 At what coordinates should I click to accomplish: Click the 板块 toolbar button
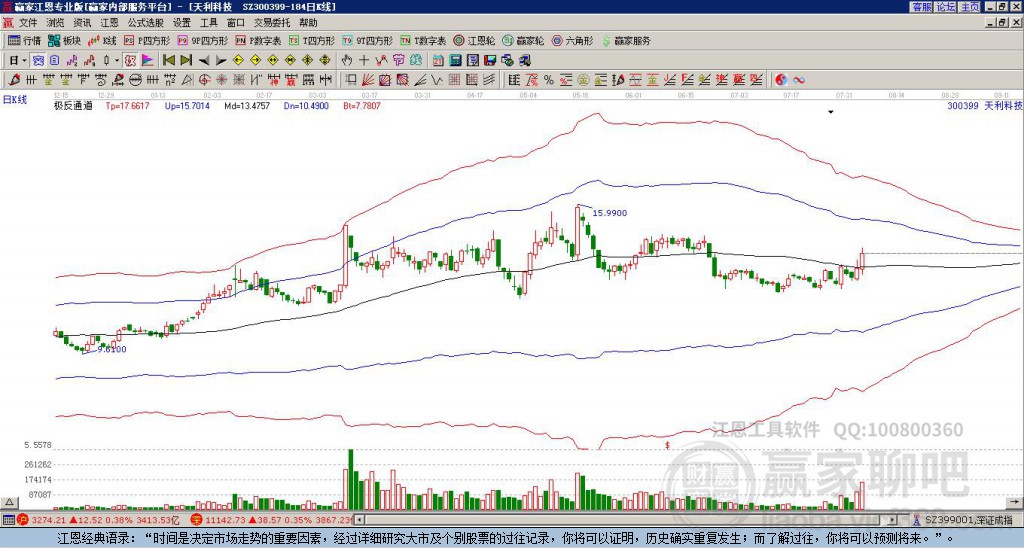click(64, 40)
